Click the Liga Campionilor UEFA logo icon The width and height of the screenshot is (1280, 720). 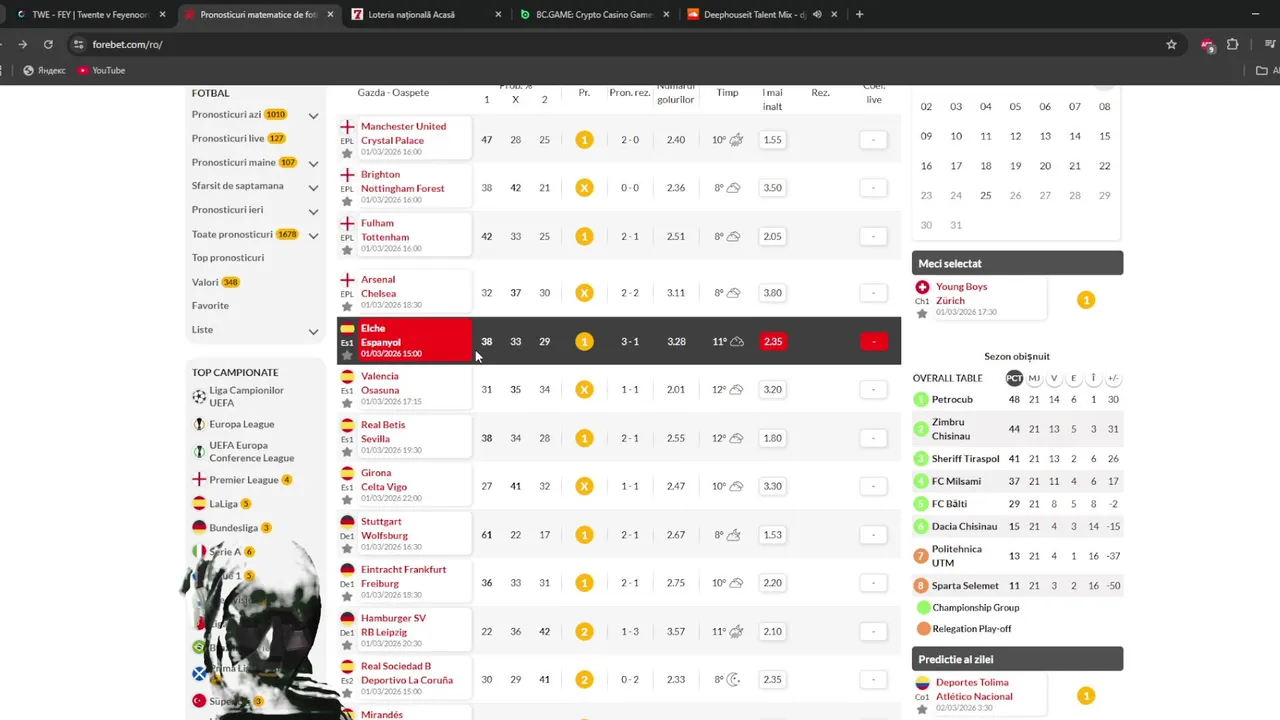(x=200, y=396)
